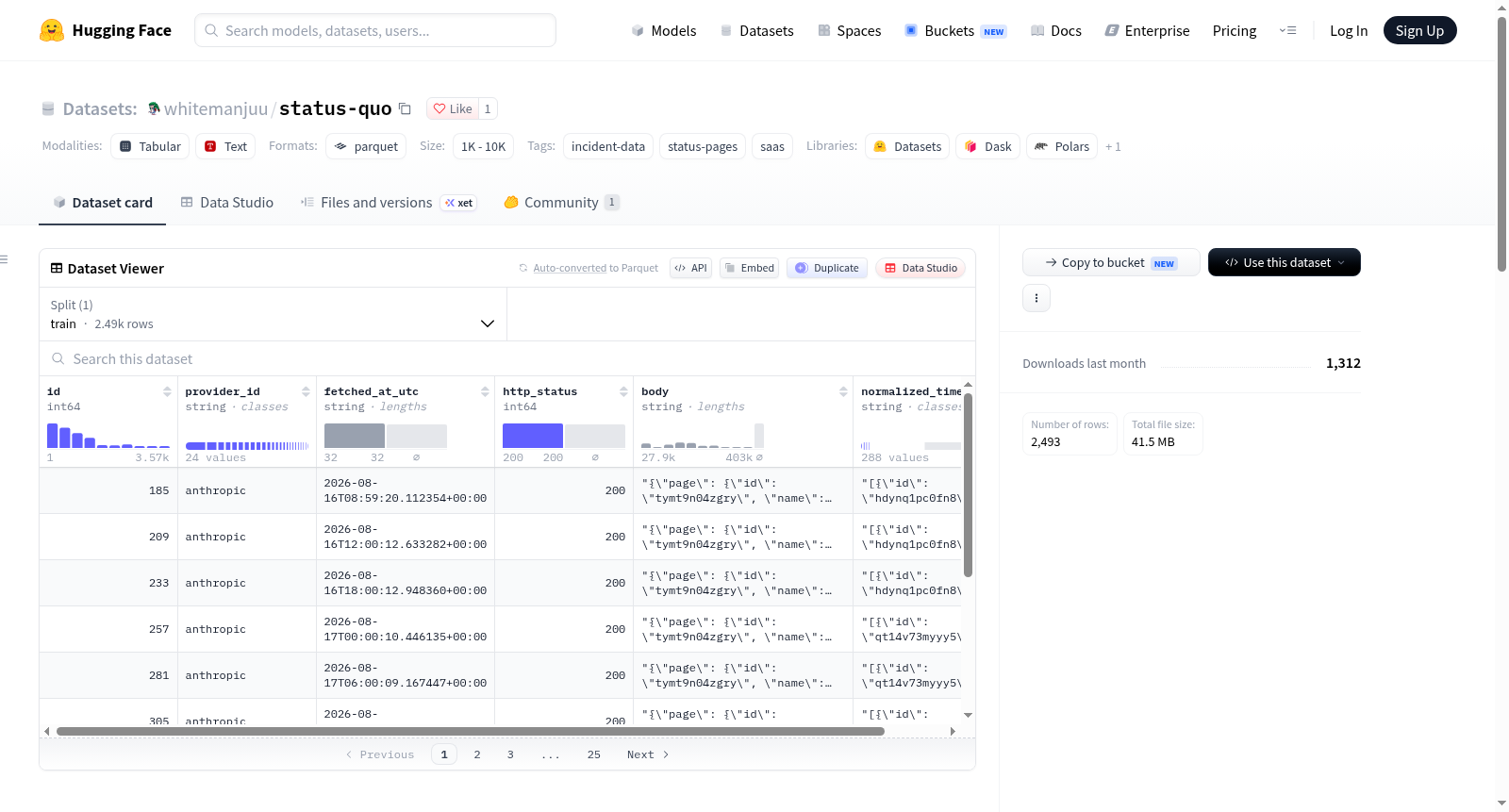The image size is (1509, 812).
Task: Click the table vertical scrollbar thumb
Action: [968, 485]
